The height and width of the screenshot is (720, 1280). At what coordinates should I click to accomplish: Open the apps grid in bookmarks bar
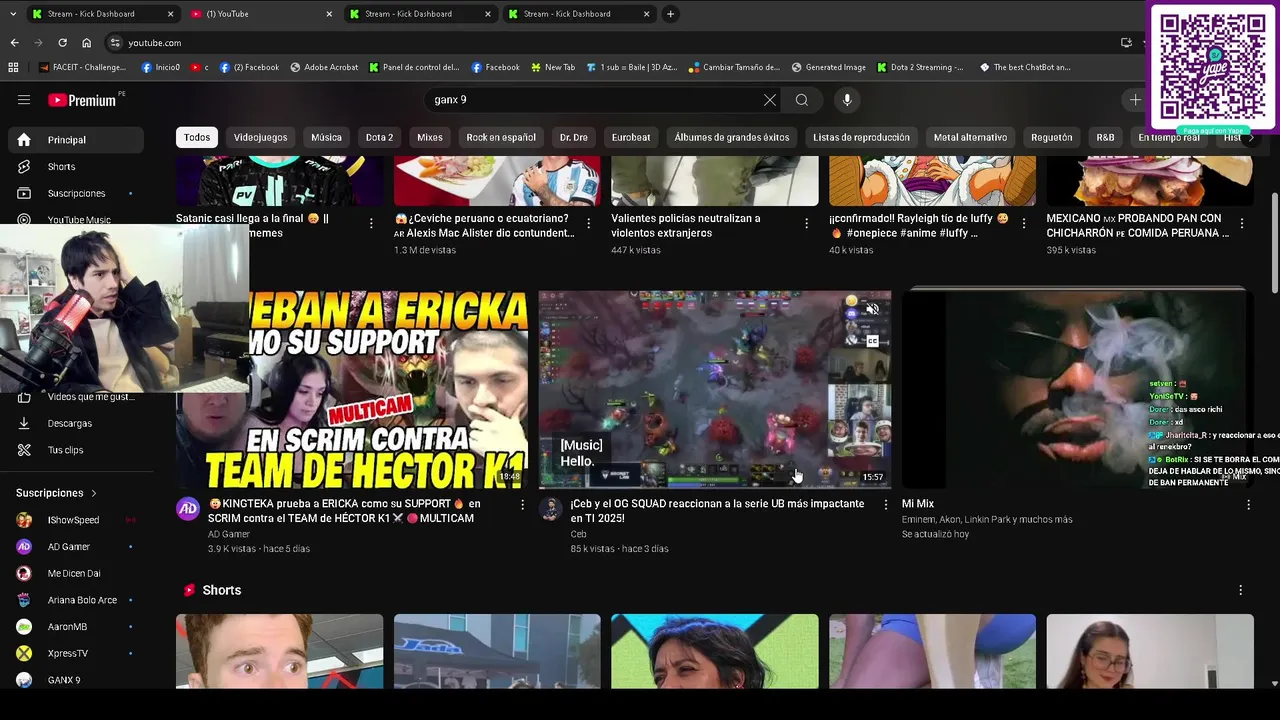13,67
